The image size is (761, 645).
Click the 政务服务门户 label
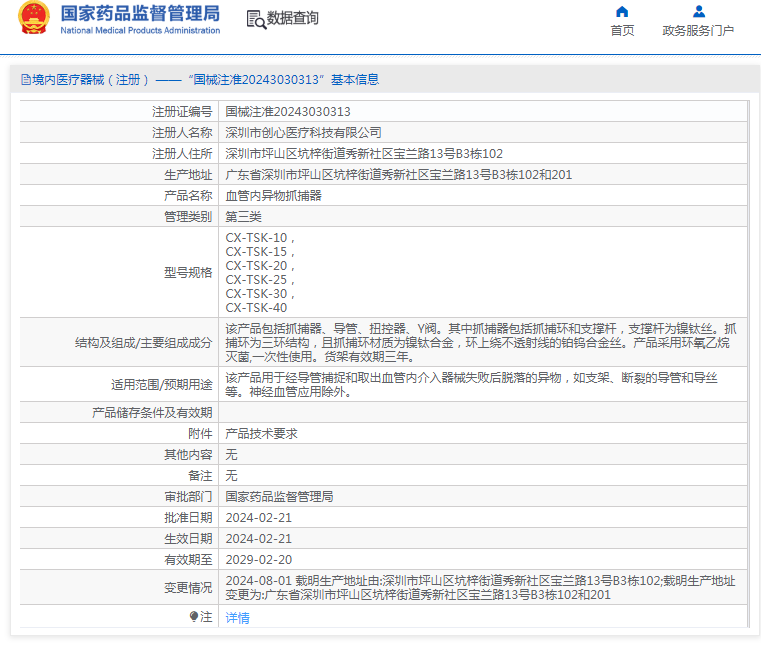(698, 31)
